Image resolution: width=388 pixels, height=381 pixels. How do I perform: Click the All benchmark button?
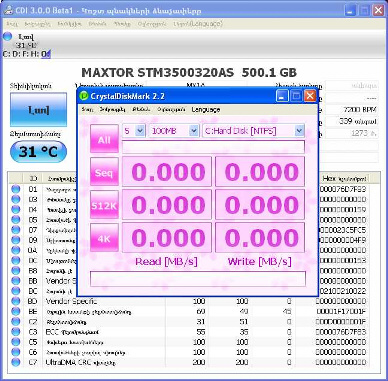click(104, 139)
